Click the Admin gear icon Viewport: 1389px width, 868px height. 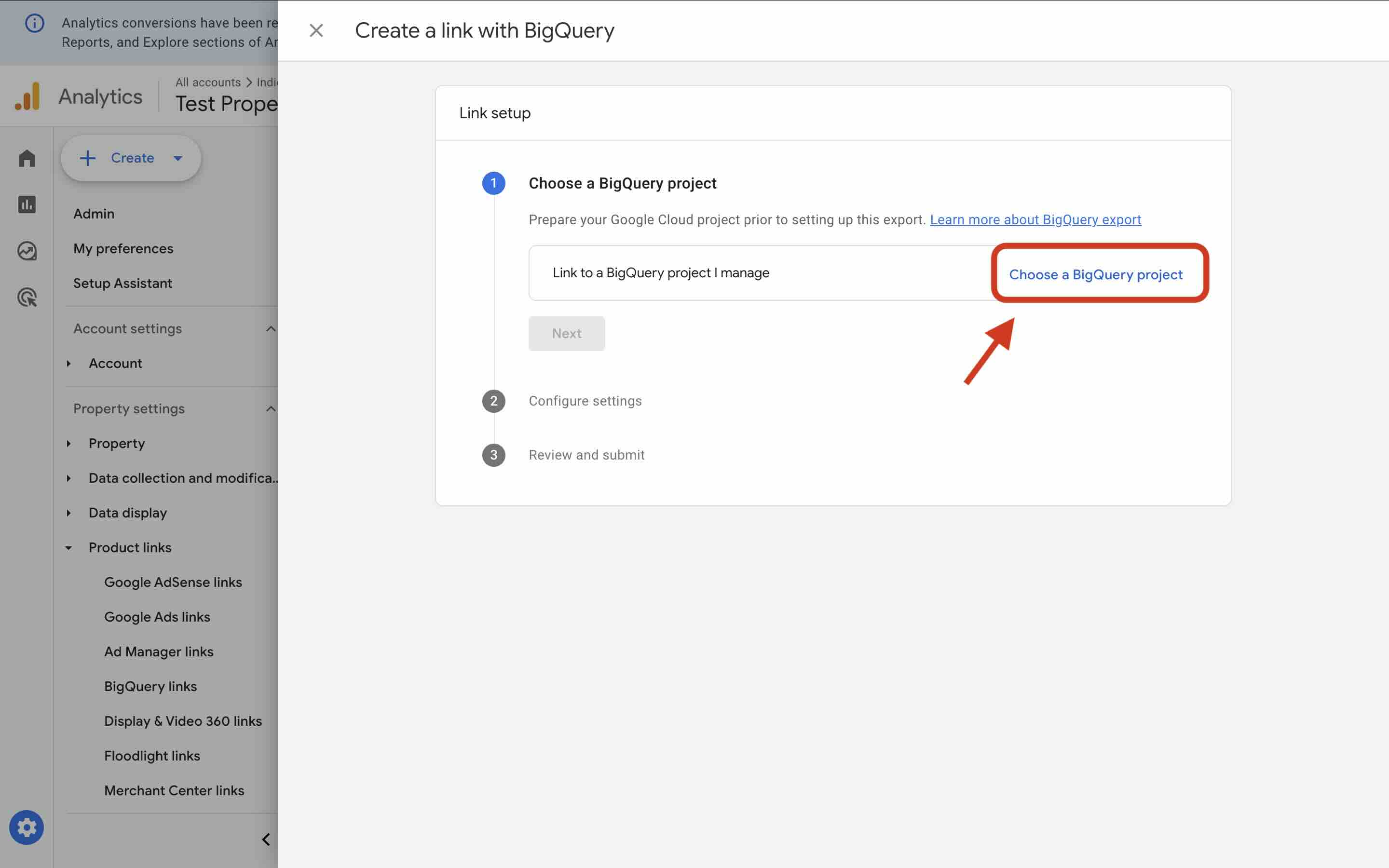tap(27, 827)
